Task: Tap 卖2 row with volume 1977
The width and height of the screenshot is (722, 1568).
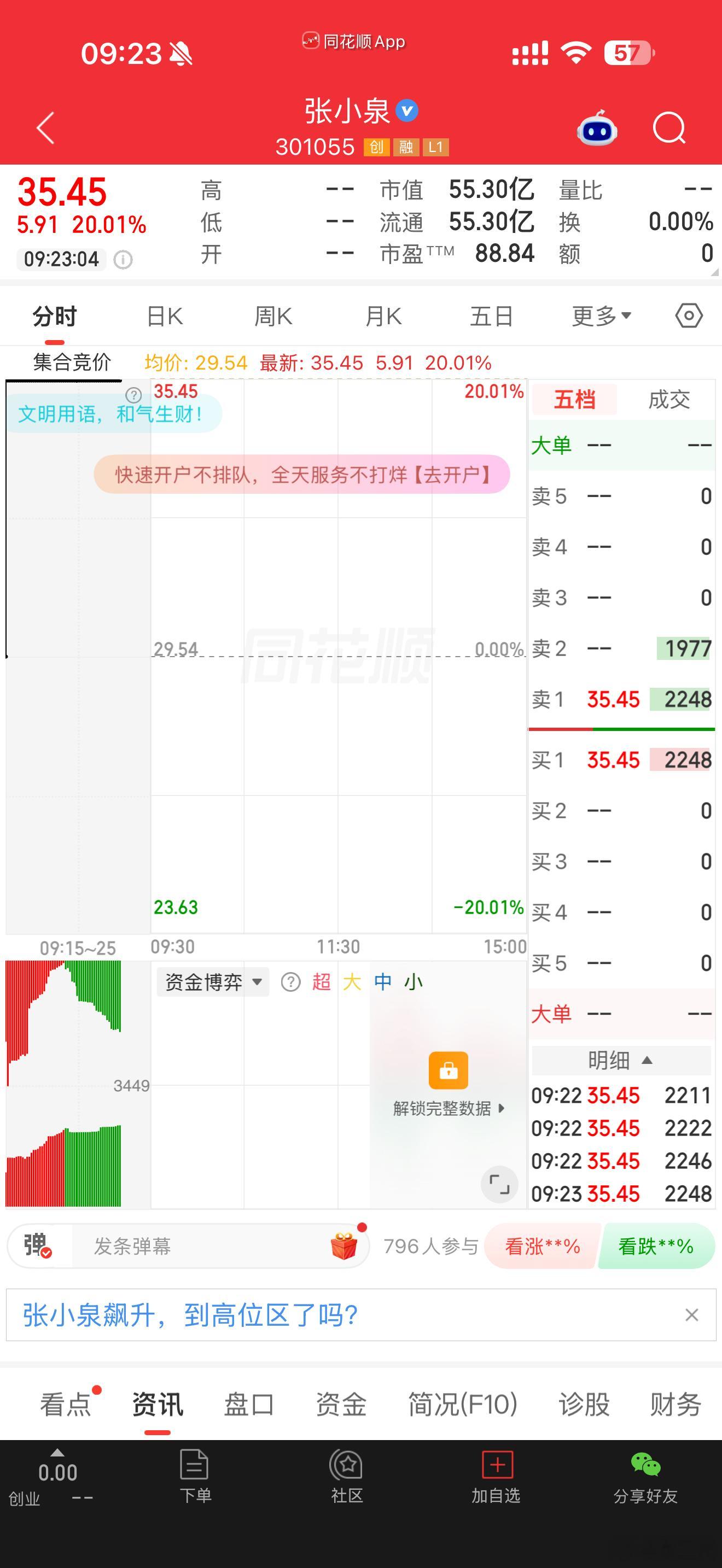Action: (621, 649)
